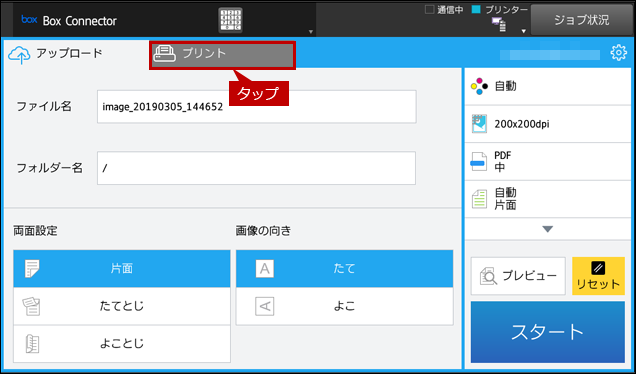Click the reset eraser icon

pyautogui.click(x=598, y=268)
